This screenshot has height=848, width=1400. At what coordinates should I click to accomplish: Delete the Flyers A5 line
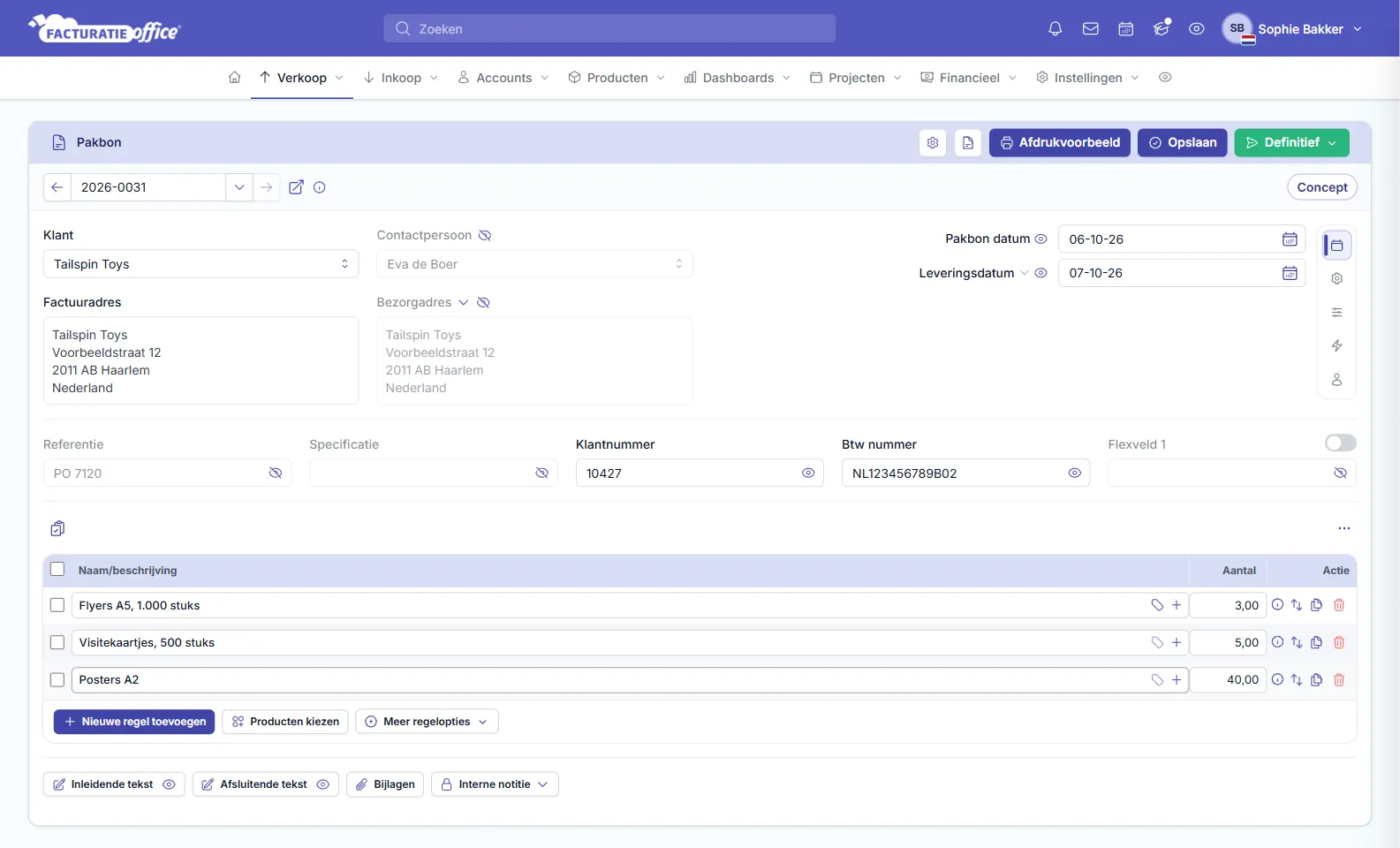click(x=1339, y=605)
